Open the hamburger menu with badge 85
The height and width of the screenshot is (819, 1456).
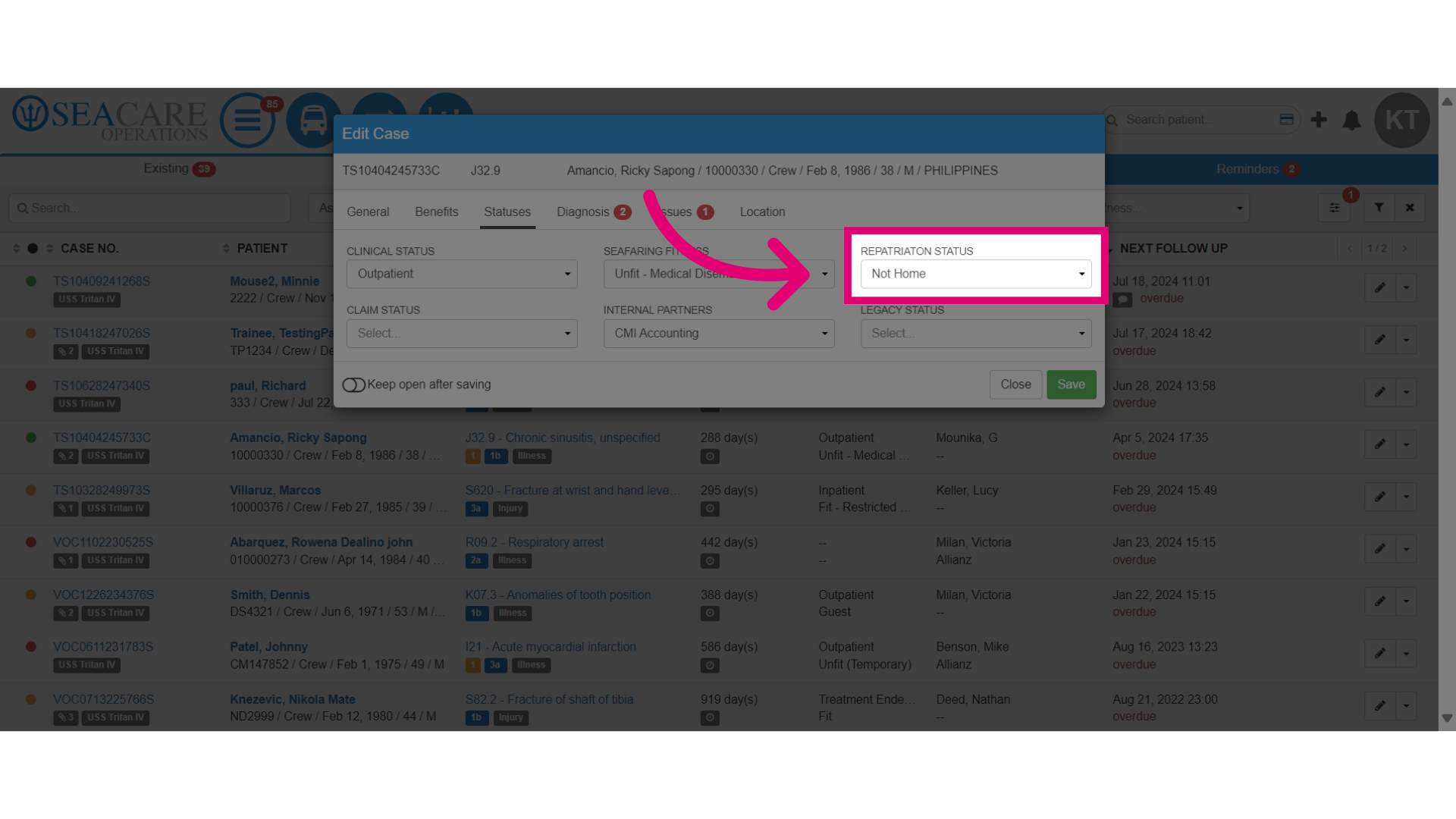247,120
